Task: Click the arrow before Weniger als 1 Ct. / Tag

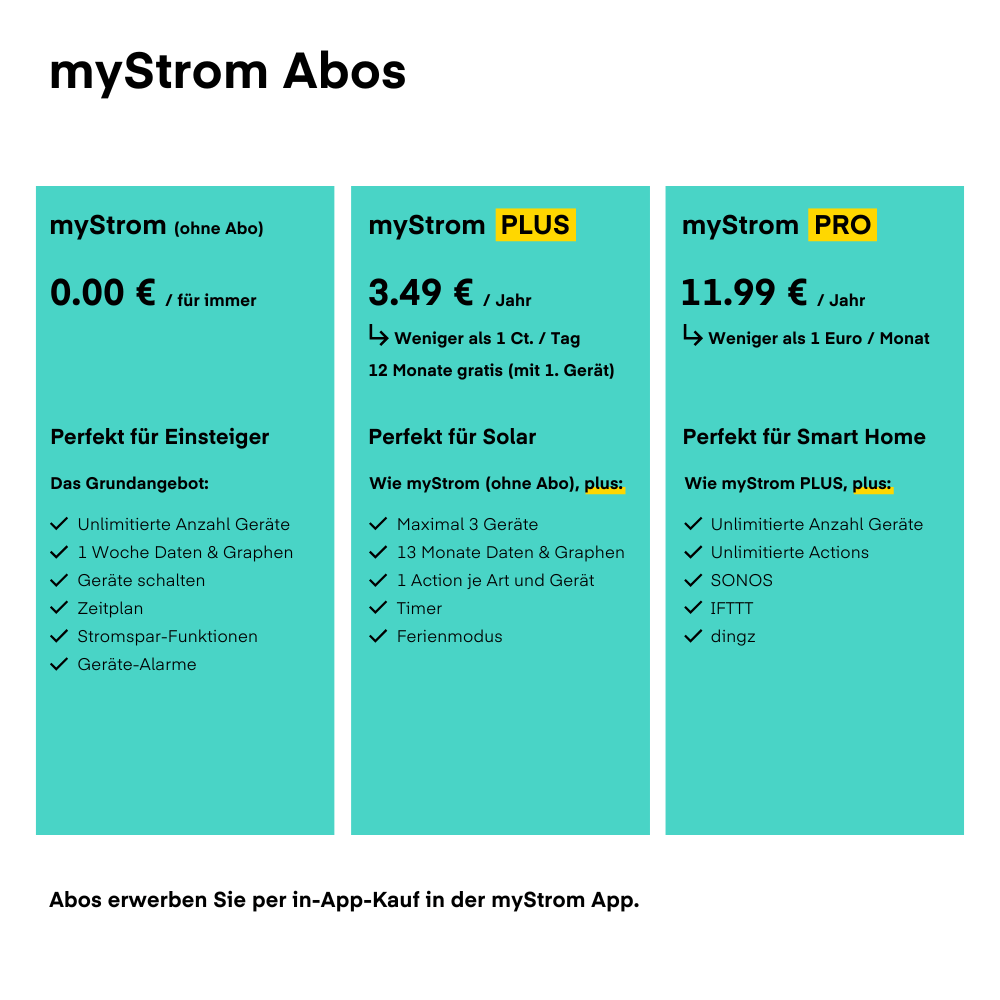Action: [378, 336]
